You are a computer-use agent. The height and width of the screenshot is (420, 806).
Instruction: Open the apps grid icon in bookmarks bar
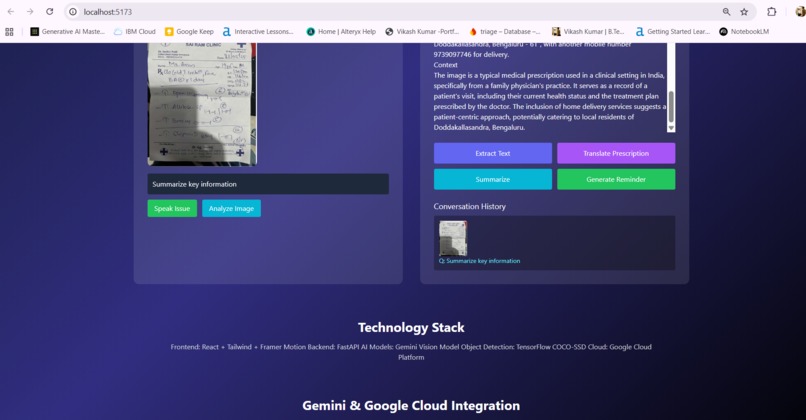(x=9, y=31)
